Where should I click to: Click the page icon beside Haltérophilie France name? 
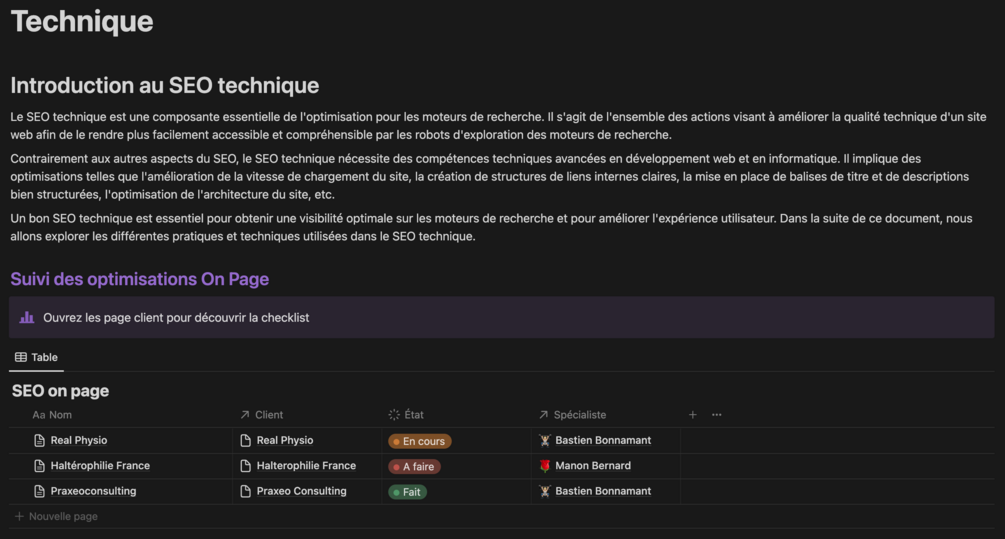40,466
